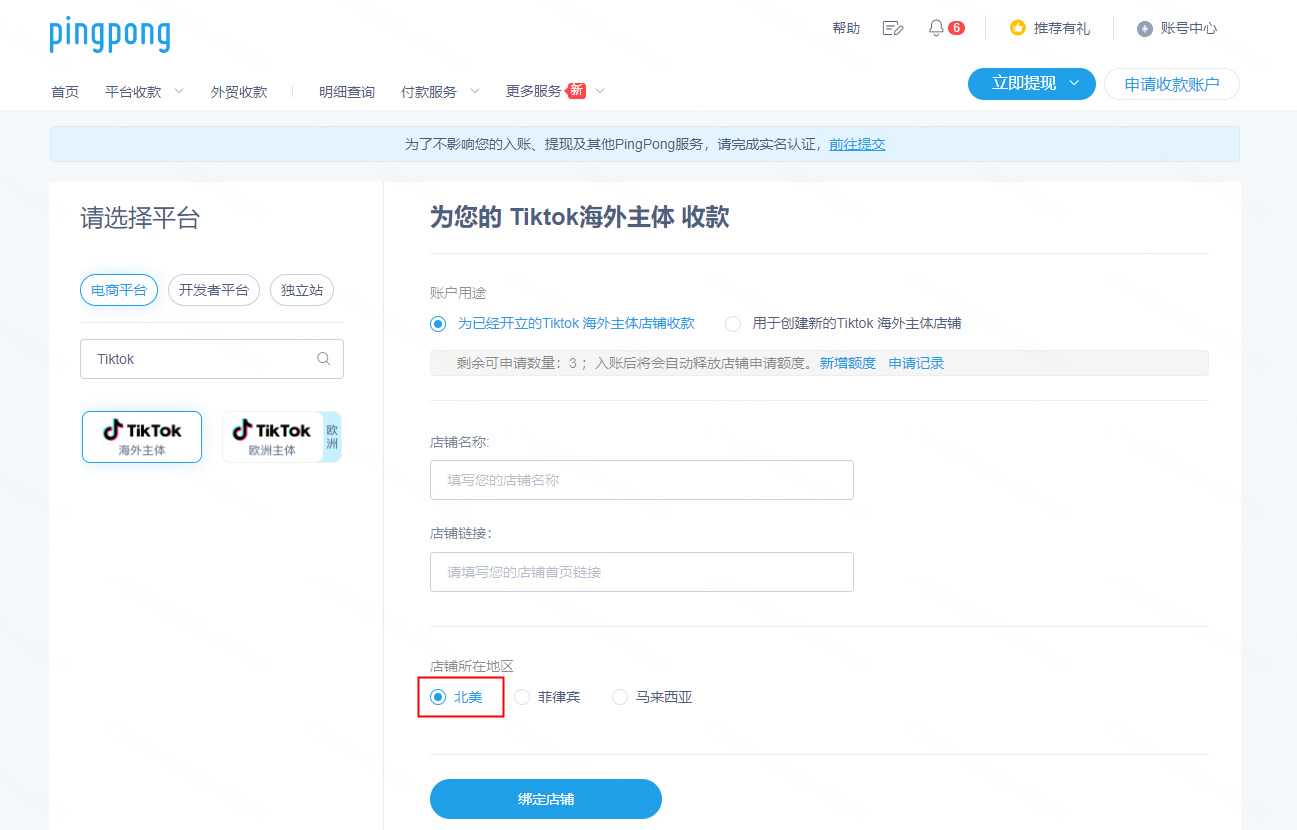The height and width of the screenshot is (830, 1297).
Task: Click the pingpong logo
Action: click(110, 34)
